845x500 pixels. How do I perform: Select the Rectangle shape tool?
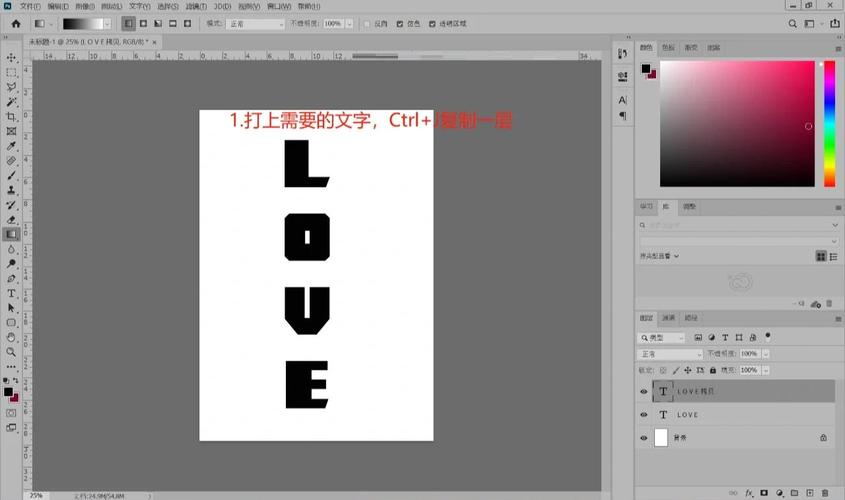pos(11,322)
